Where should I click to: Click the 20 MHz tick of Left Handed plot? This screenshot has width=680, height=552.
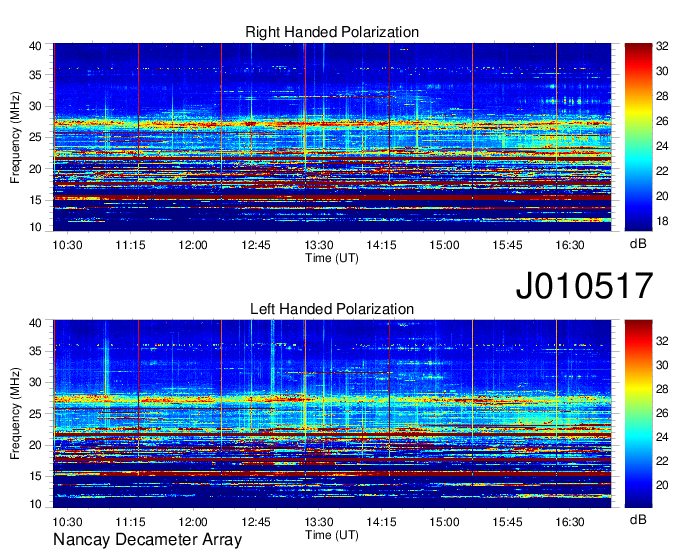point(35,445)
